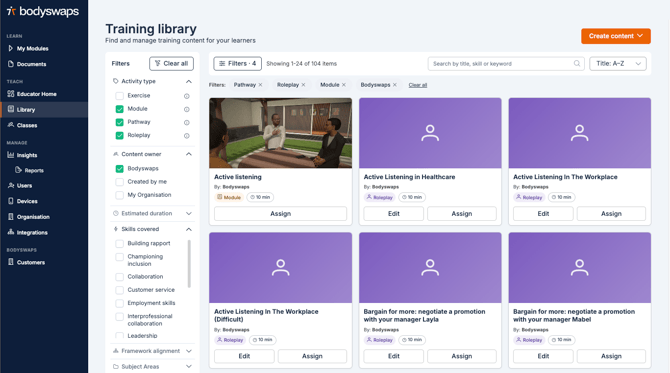Screen dimensions: 670x373
Task: Uncheck the Pathway checkbox
Action: [120, 122]
